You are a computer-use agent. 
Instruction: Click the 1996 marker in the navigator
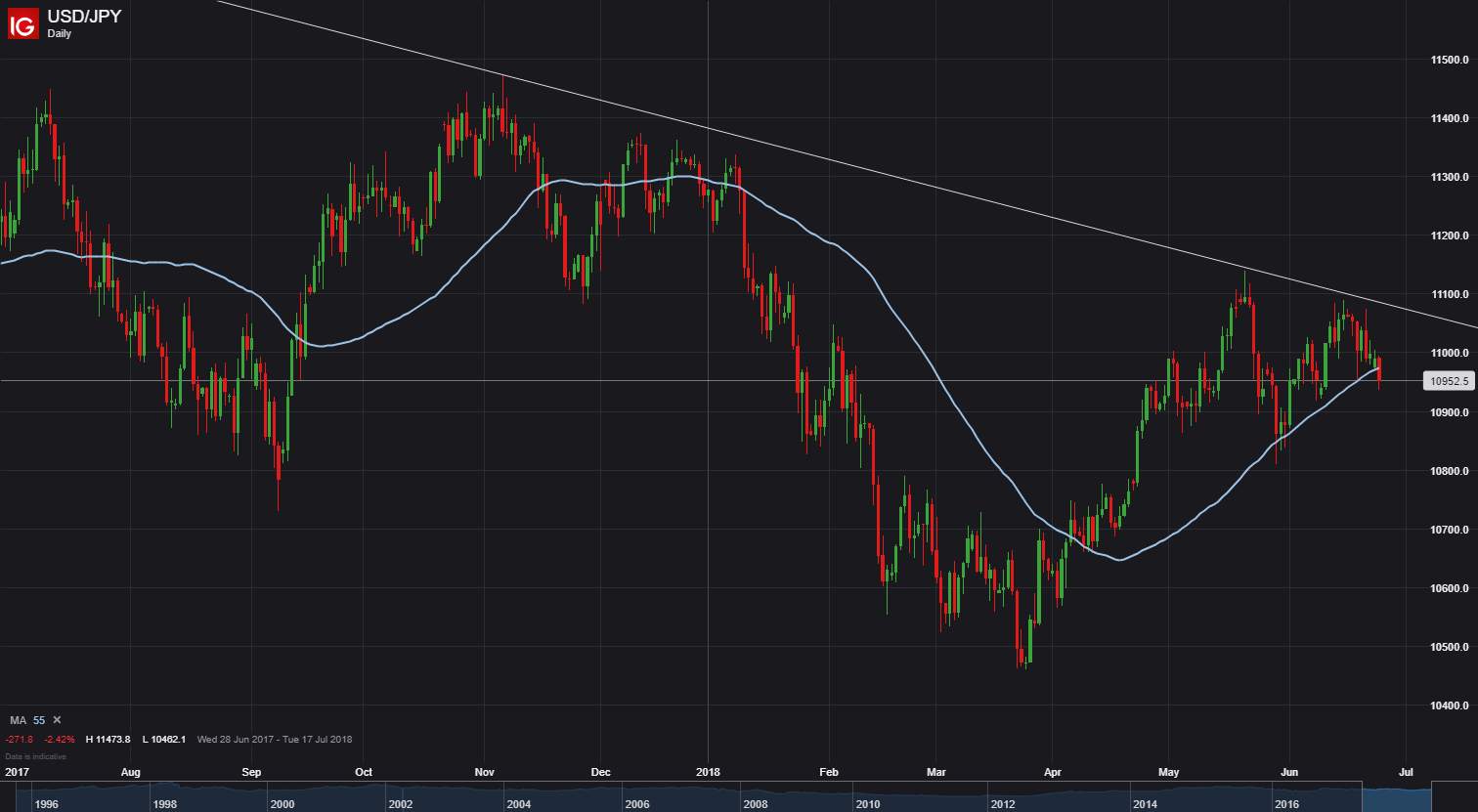pyautogui.click(x=47, y=804)
